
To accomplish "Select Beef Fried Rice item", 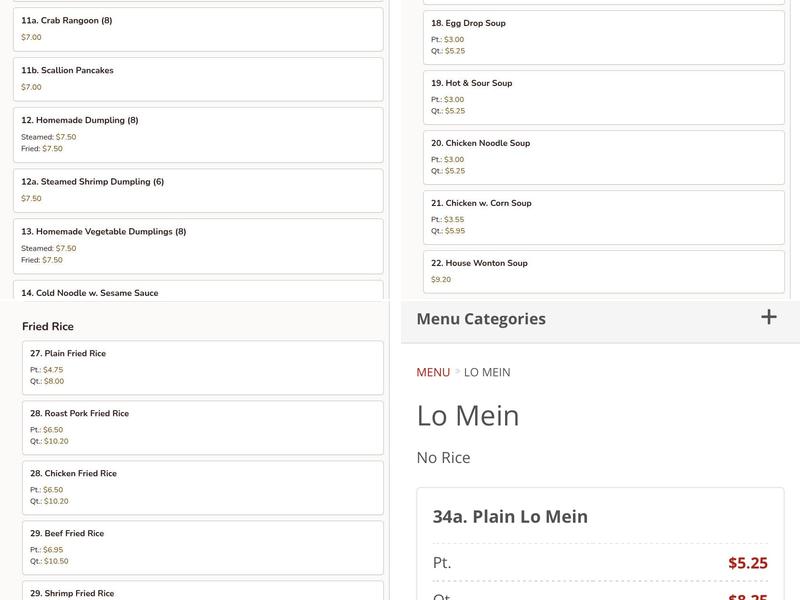I will pos(202,546).
